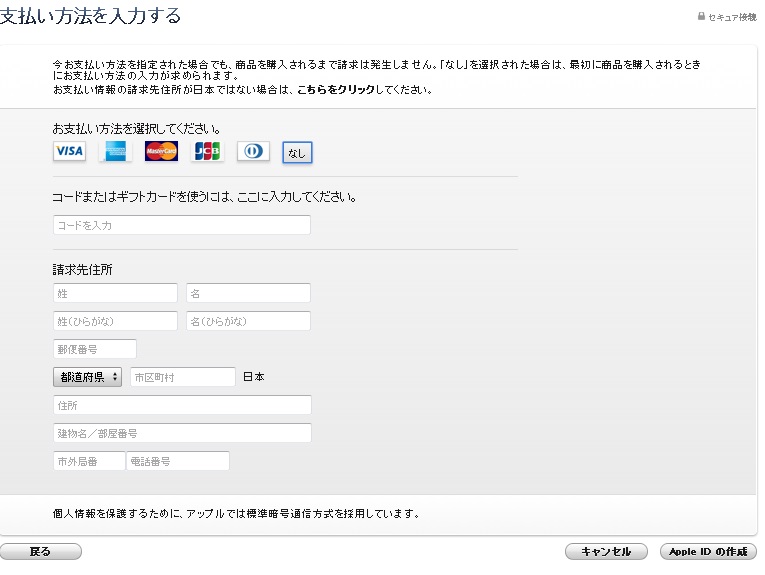This screenshot has height=575, width=765.
Task: Click the 姓 last name field
Action: click(115, 293)
